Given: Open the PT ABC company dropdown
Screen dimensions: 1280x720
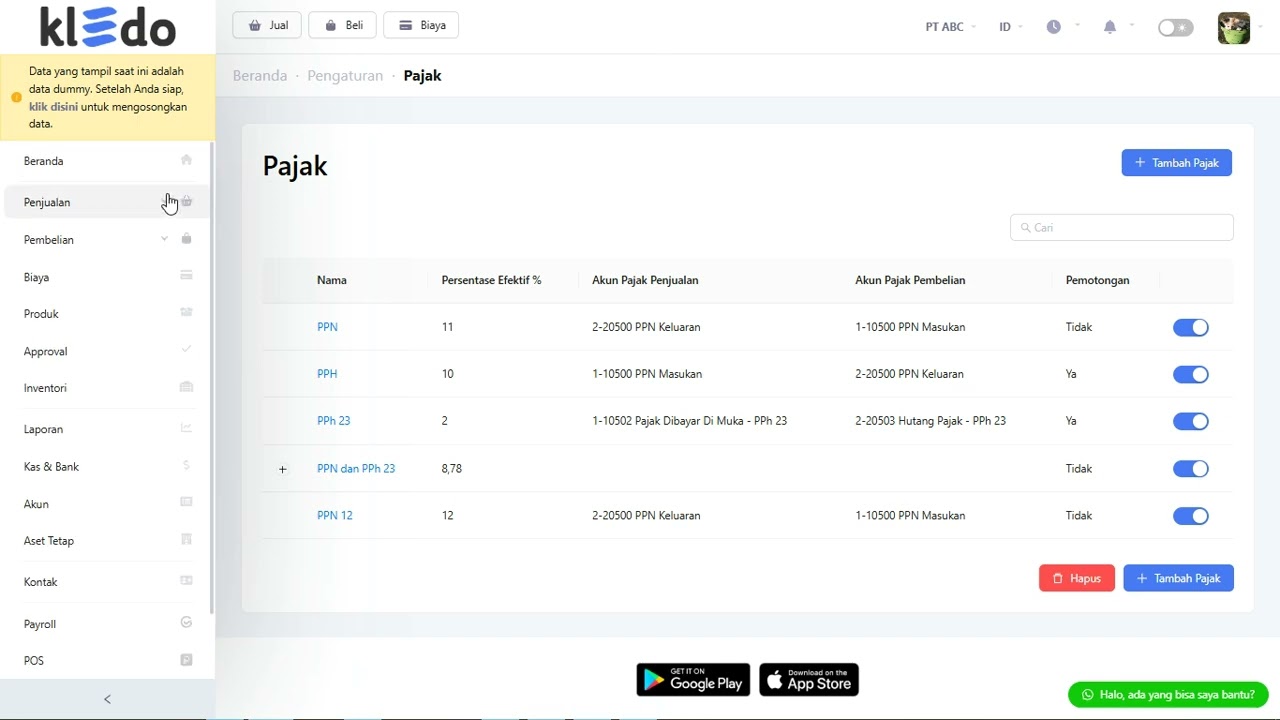Looking at the screenshot, I should [x=951, y=27].
